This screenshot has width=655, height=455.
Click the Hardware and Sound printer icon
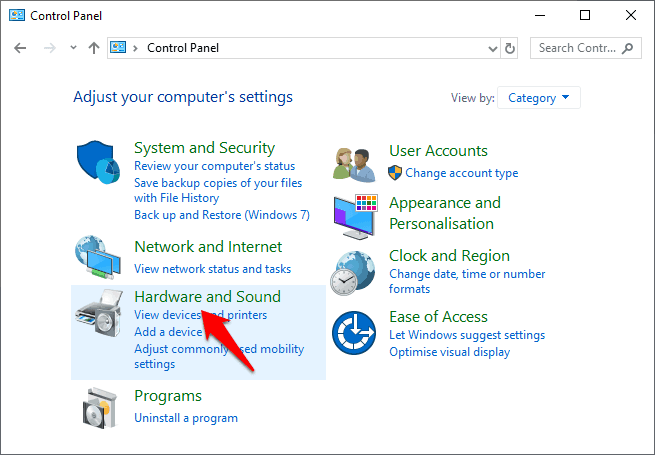point(99,313)
